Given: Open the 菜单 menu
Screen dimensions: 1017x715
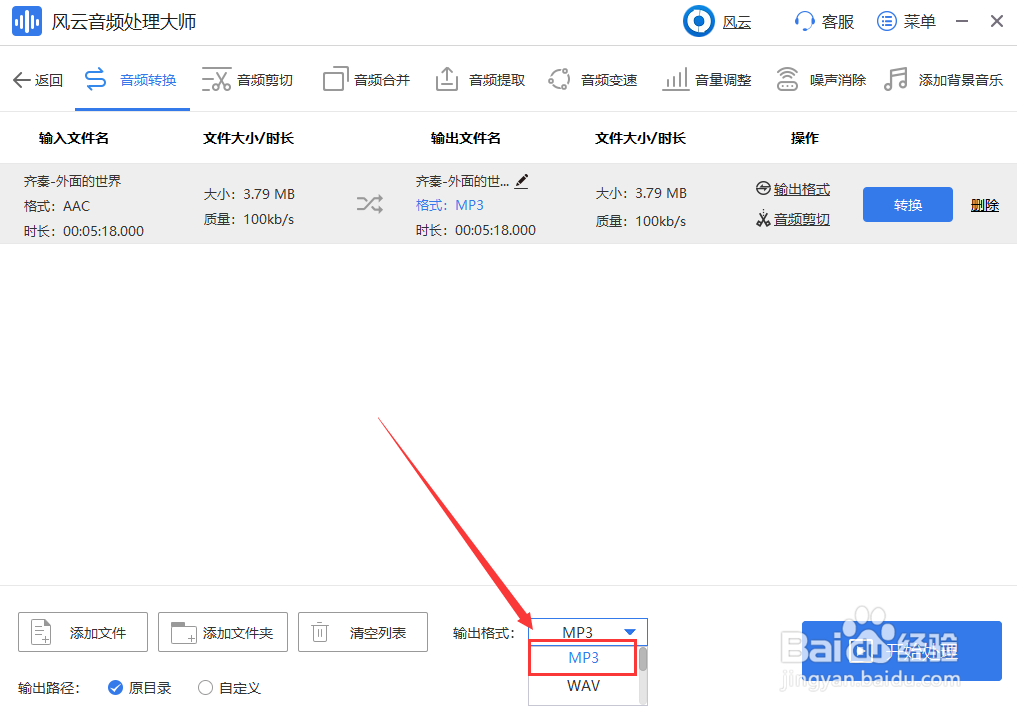Looking at the screenshot, I should point(906,21).
